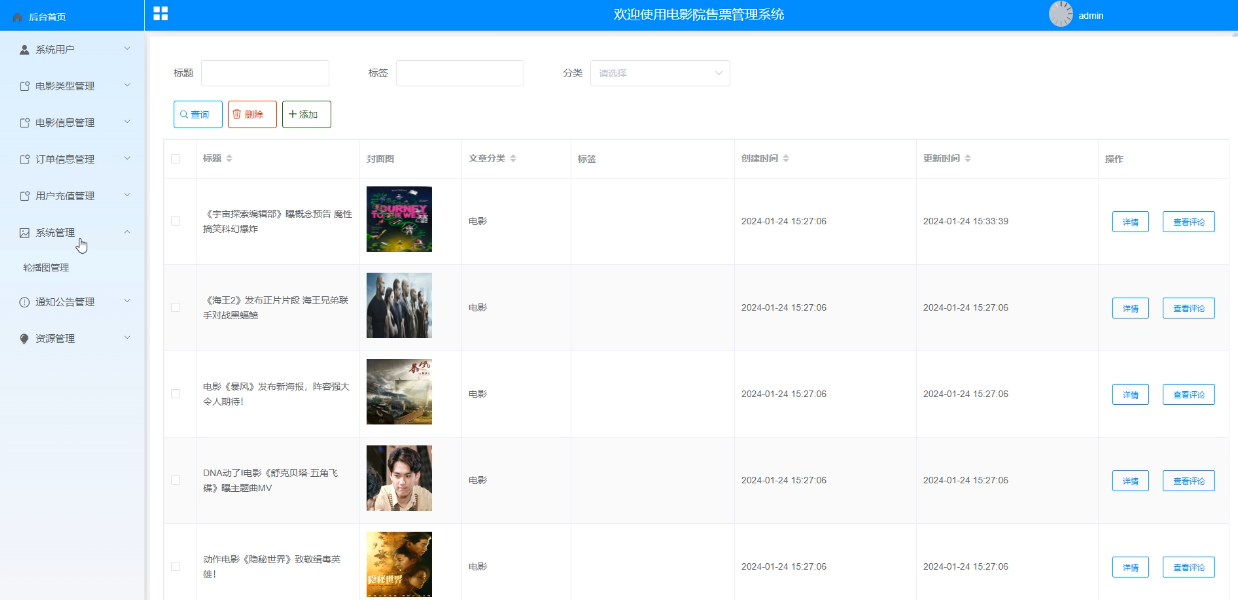This screenshot has width=1238, height=600.
Task: Click the icon beside 电影信息管理
Action: pyautogui.click(x=25, y=123)
